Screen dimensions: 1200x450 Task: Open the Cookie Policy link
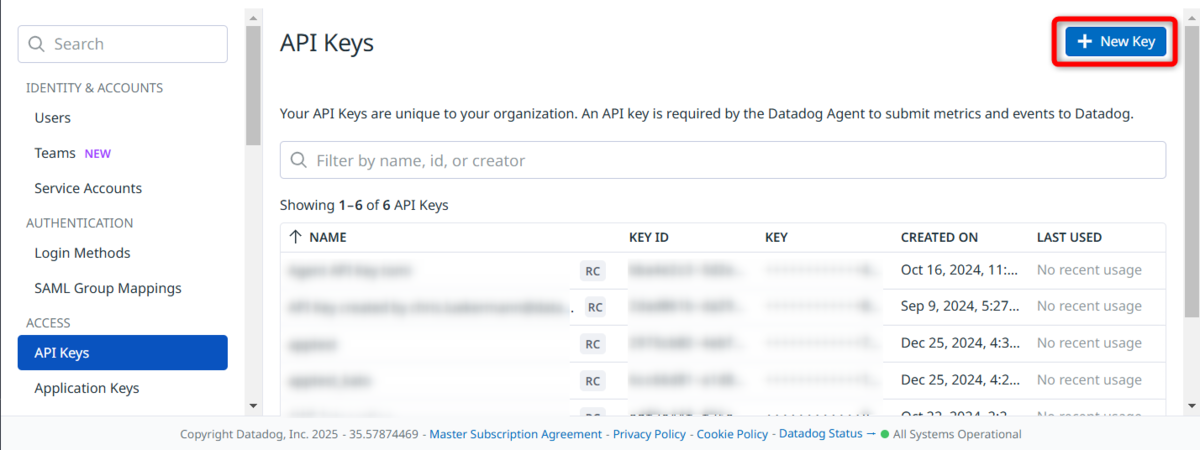click(x=732, y=434)
